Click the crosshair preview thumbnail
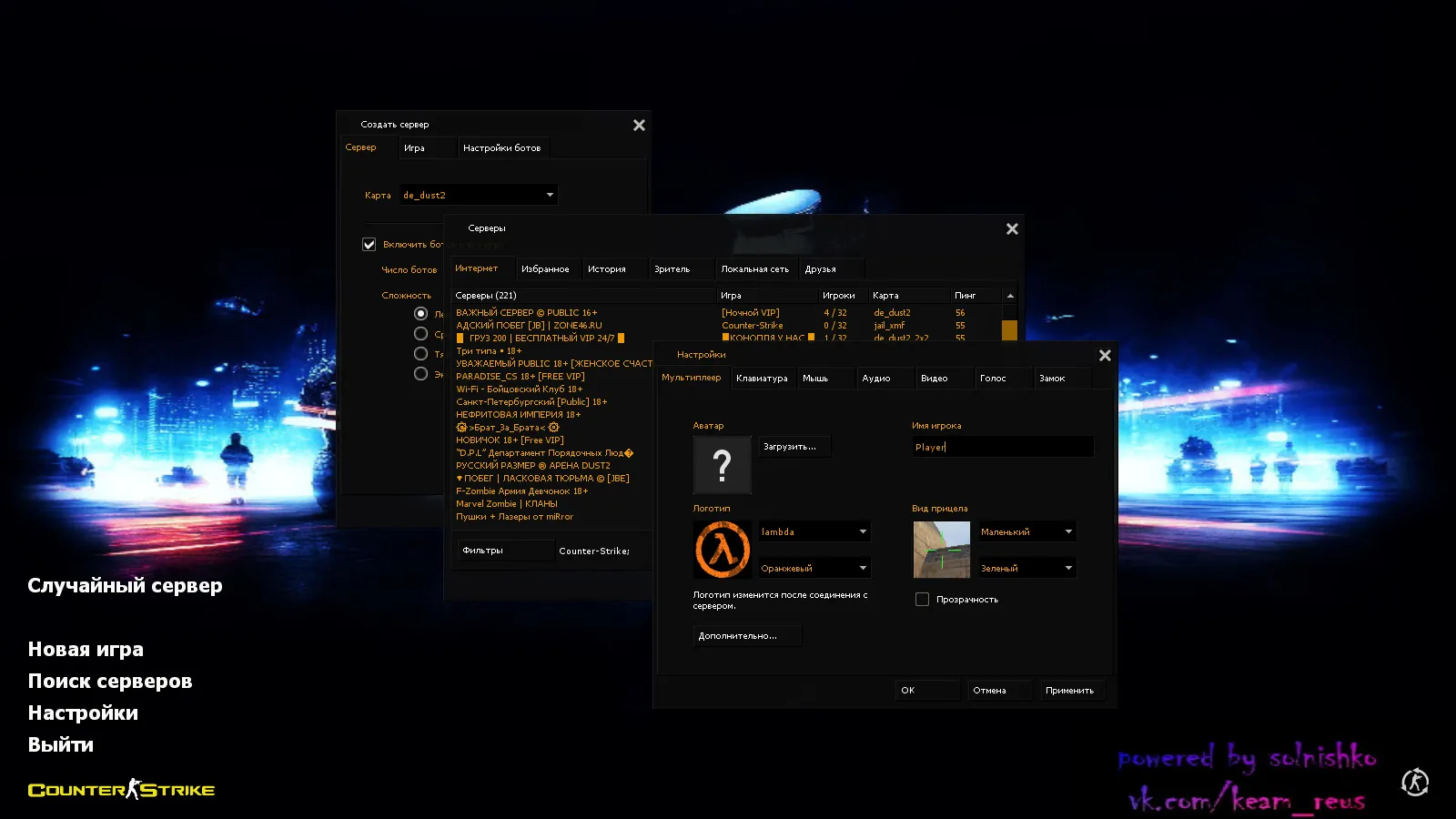1456x819 pixels. [941, 550]
